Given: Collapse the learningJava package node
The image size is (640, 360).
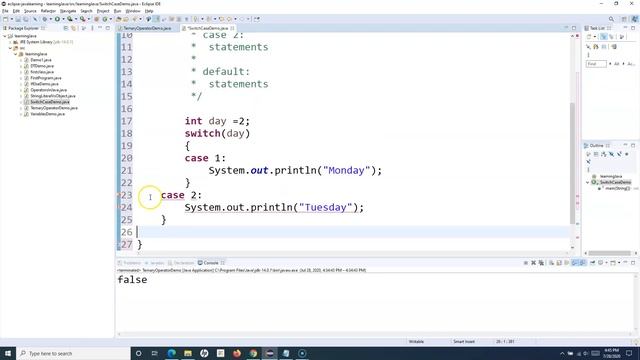Looking at the screenshot, I should click(16, 54).
